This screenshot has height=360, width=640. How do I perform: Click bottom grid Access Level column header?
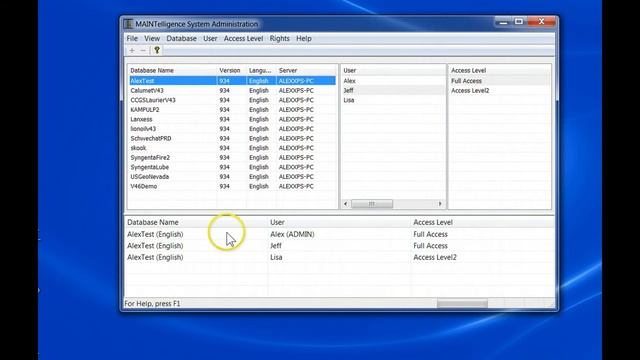point(482,222)
